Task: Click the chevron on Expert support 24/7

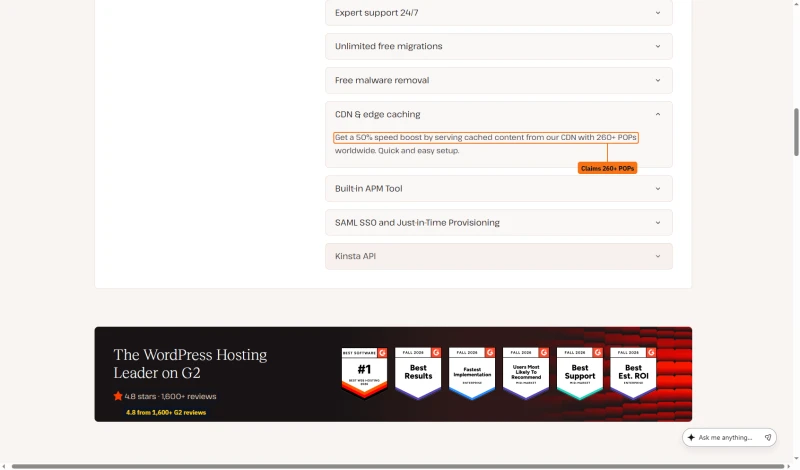Action: (x=658, y=13)
